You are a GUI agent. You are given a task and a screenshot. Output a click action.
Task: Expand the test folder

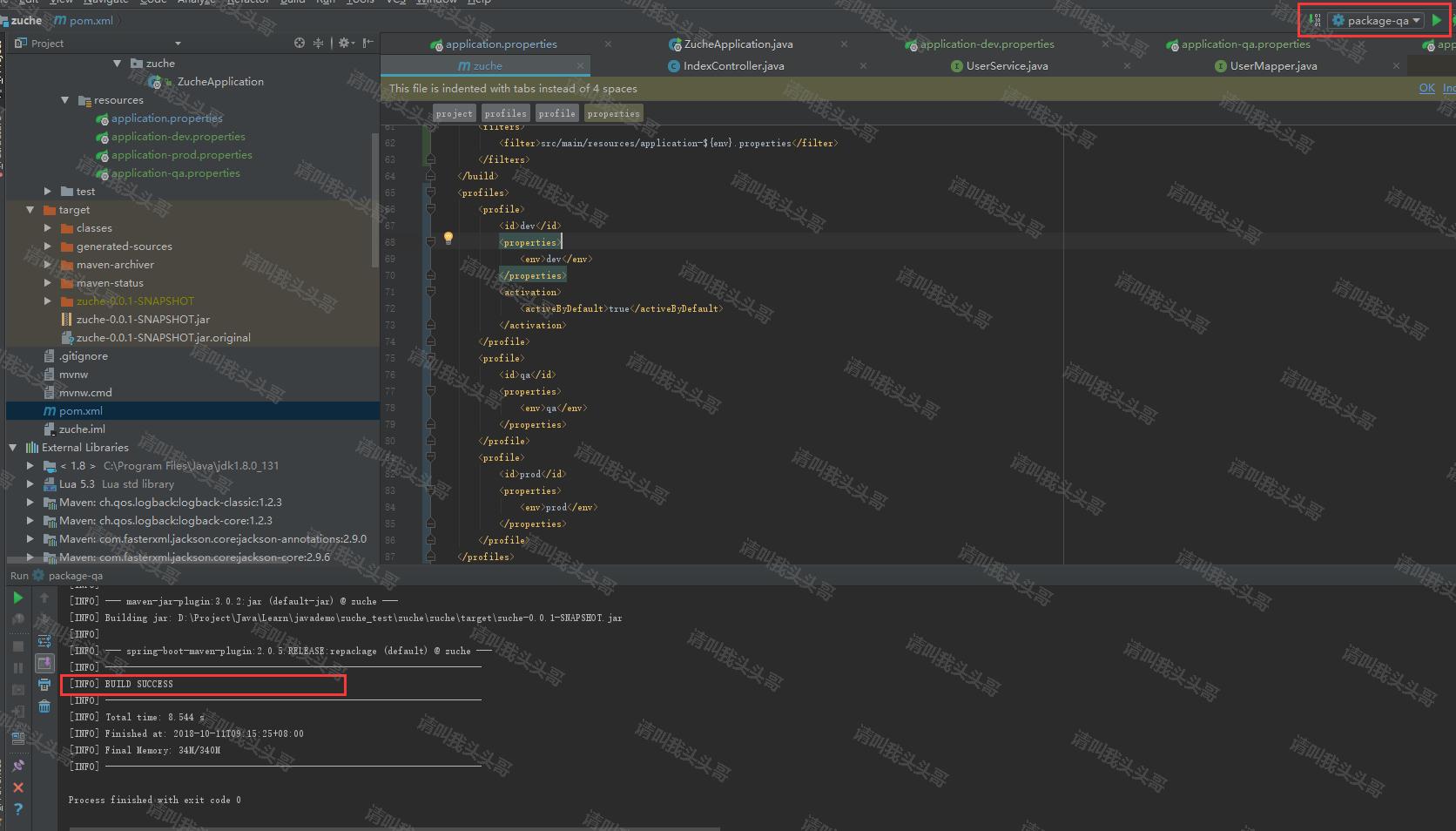(x=48, y=191)
